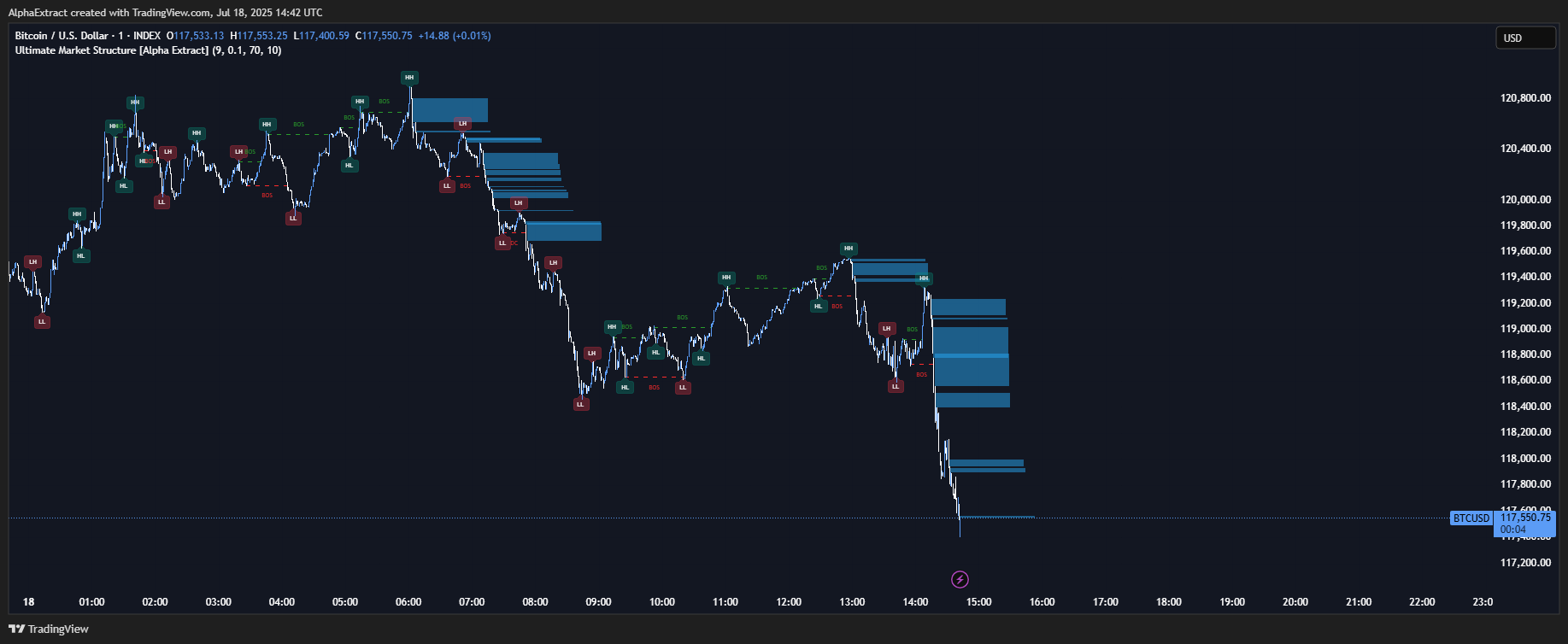The height and width of the screenshot is (644, 1568).
Task: Click the purple lightning event icon
Action: pos(960,580)
